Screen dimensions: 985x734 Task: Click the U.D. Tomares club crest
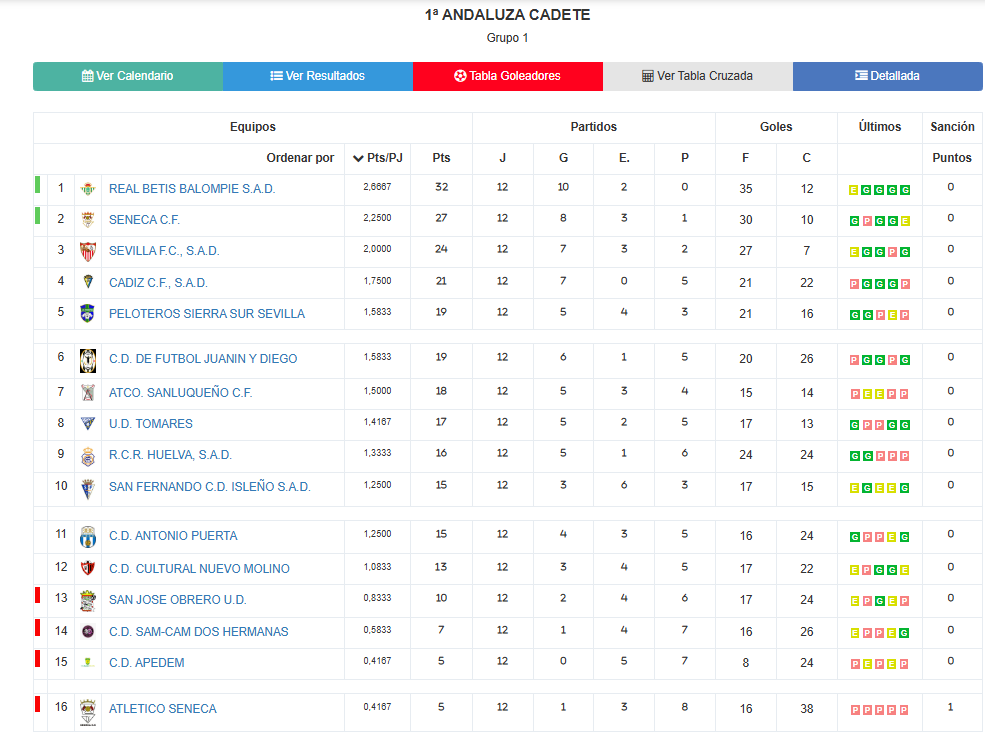click(88, 424)
